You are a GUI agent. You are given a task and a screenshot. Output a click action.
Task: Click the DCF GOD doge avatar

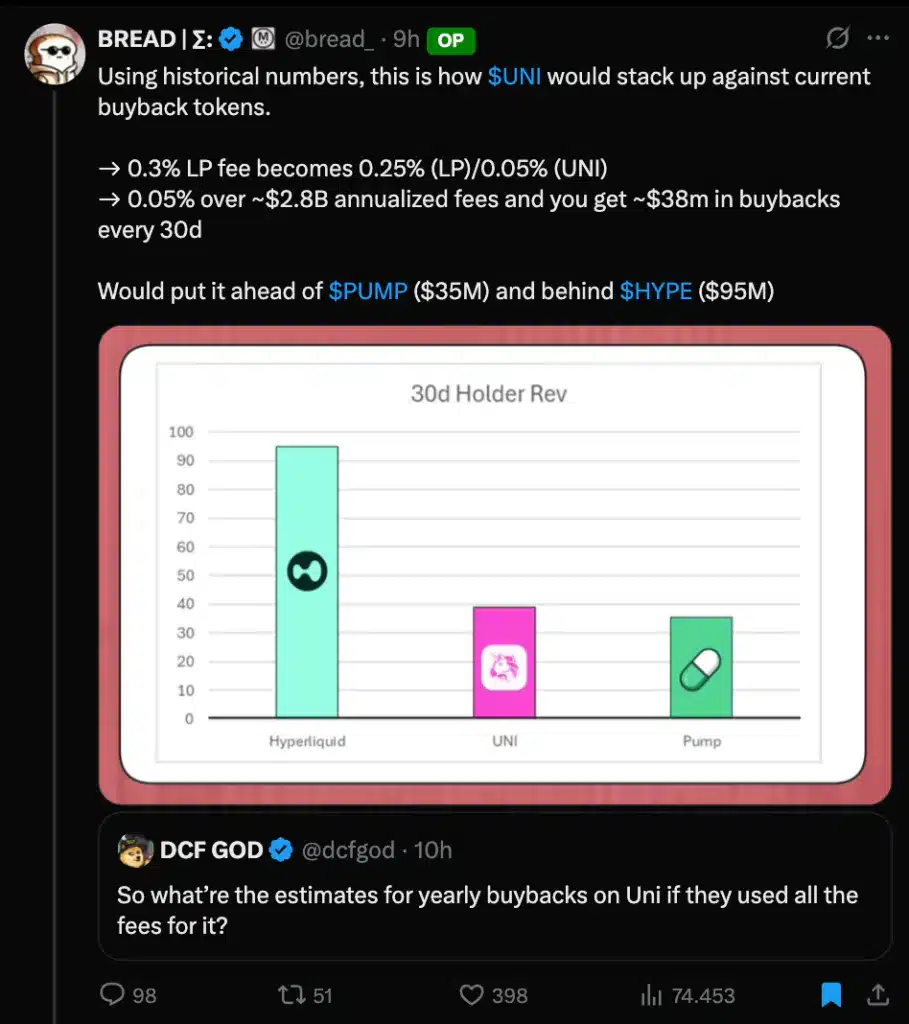pos(135,850)
